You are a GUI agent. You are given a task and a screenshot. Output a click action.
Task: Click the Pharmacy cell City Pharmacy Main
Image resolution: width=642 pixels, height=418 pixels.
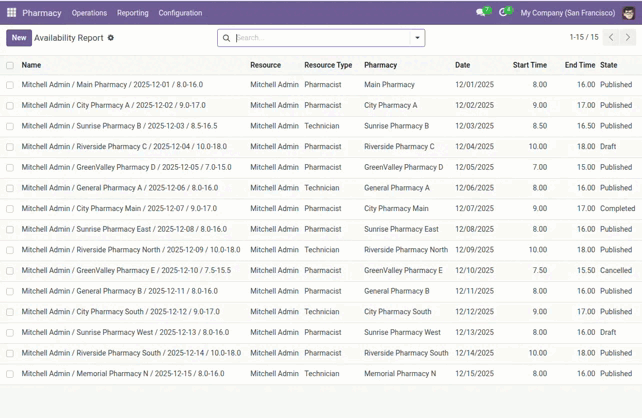click(396, 208)
